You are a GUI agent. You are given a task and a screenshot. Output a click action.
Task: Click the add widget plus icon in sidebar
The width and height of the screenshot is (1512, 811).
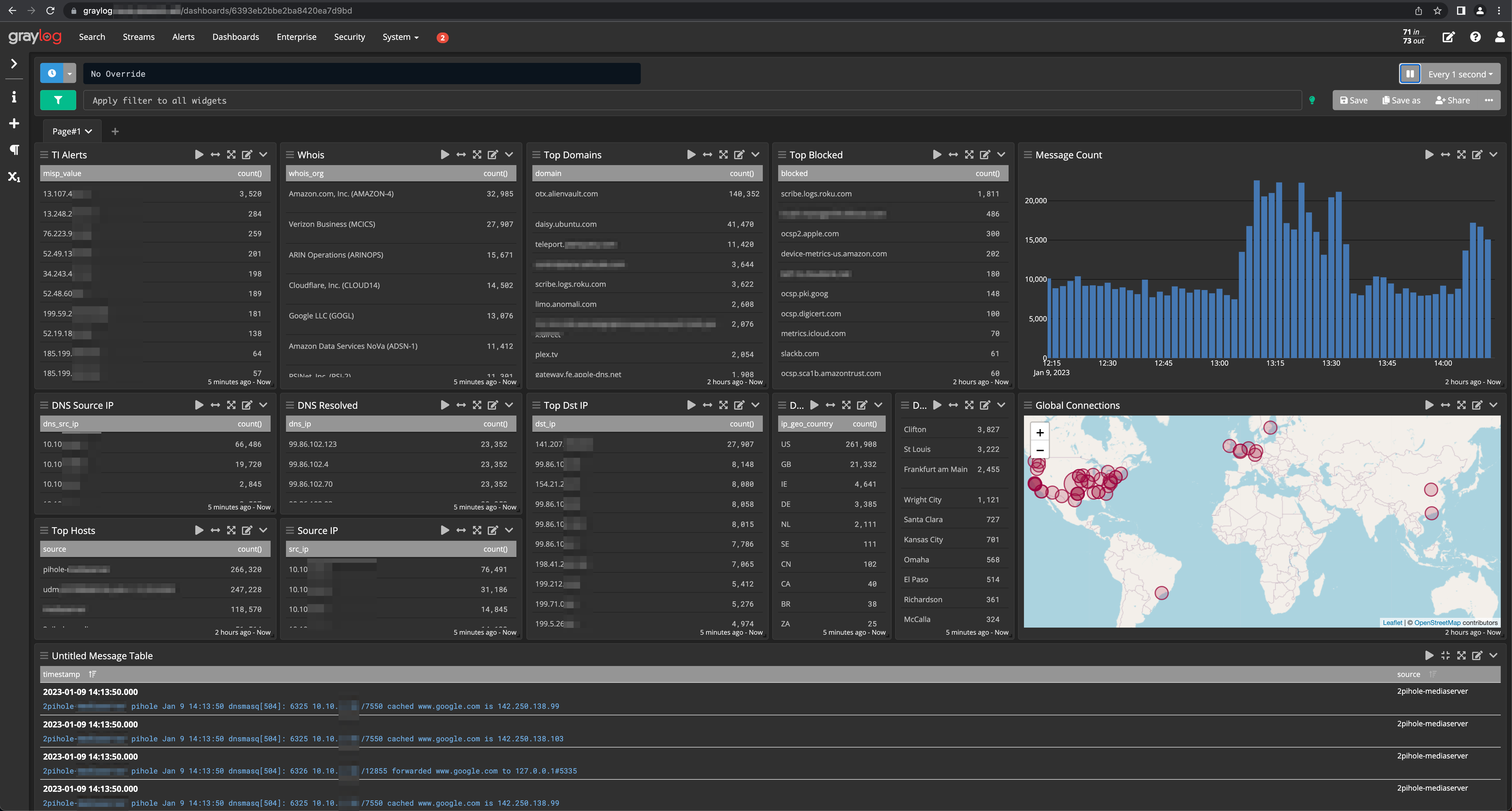pos(14,123)
